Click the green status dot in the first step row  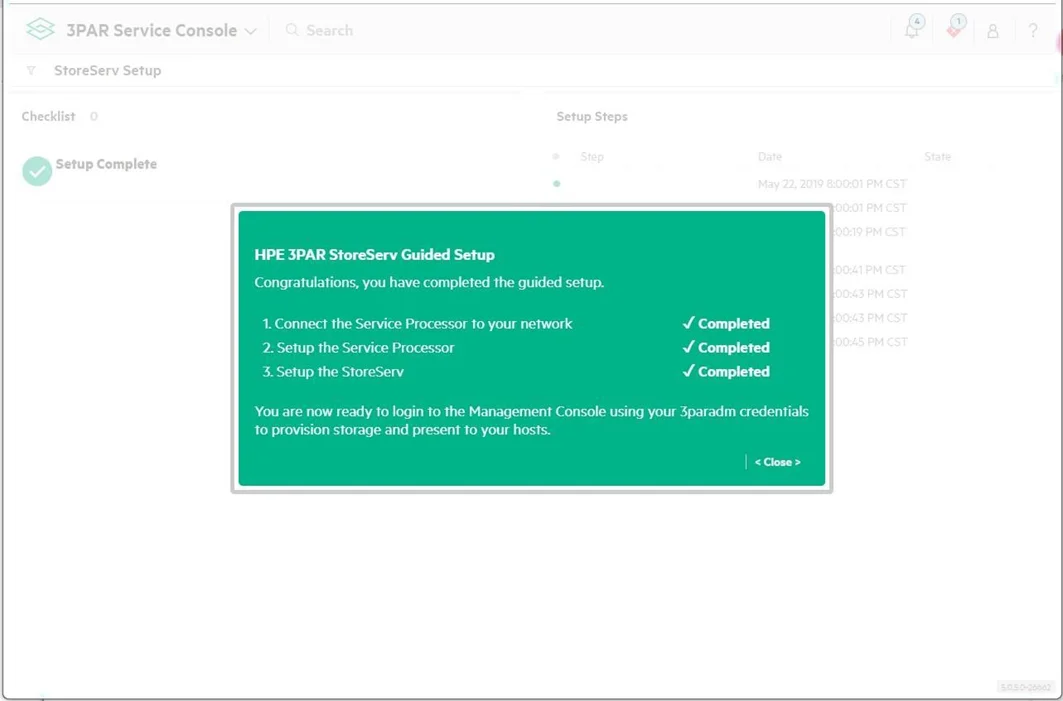pos(557,184)
